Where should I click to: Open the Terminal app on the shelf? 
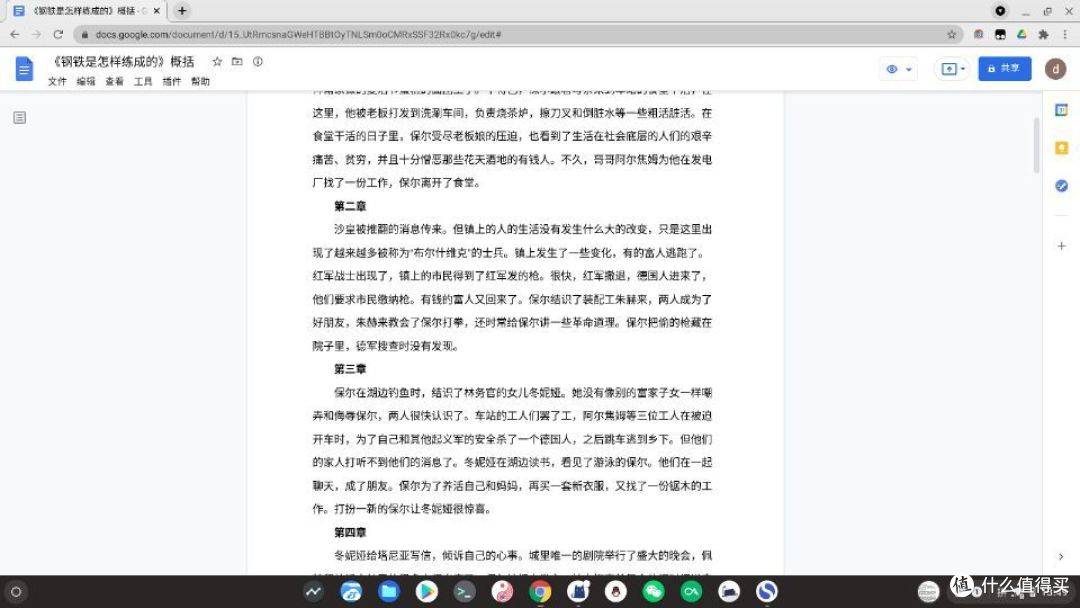click(x=464, y=591)
